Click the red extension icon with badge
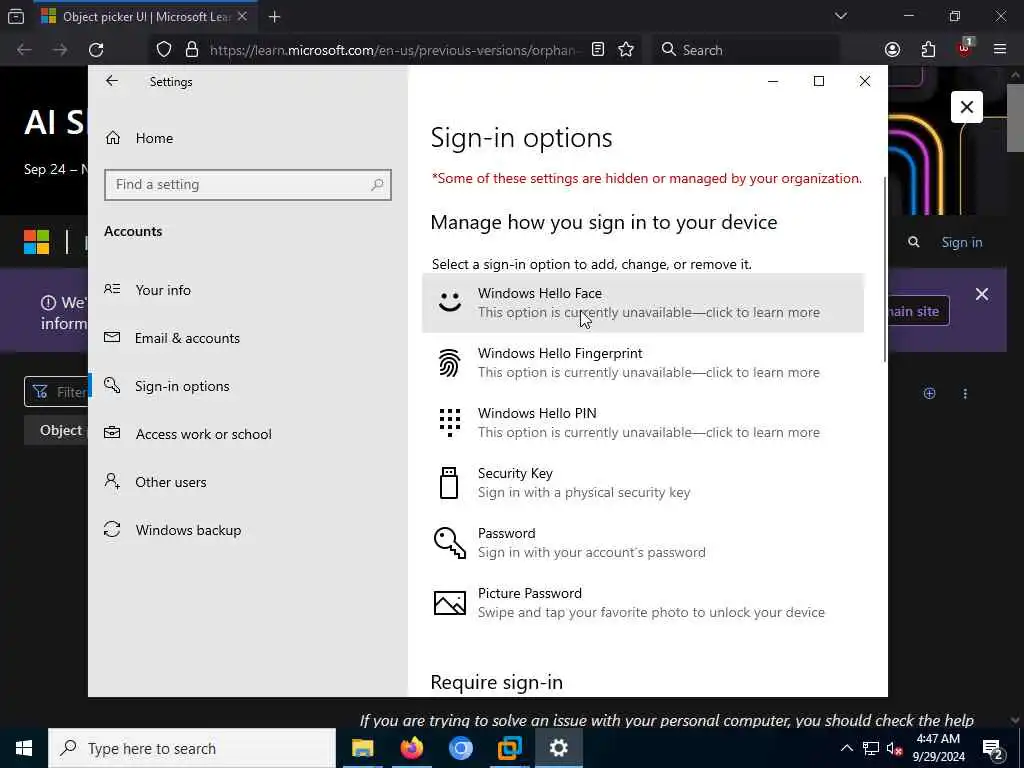Image resolution: width=1024 pixels, height=768 pixels. pos(965,48)
